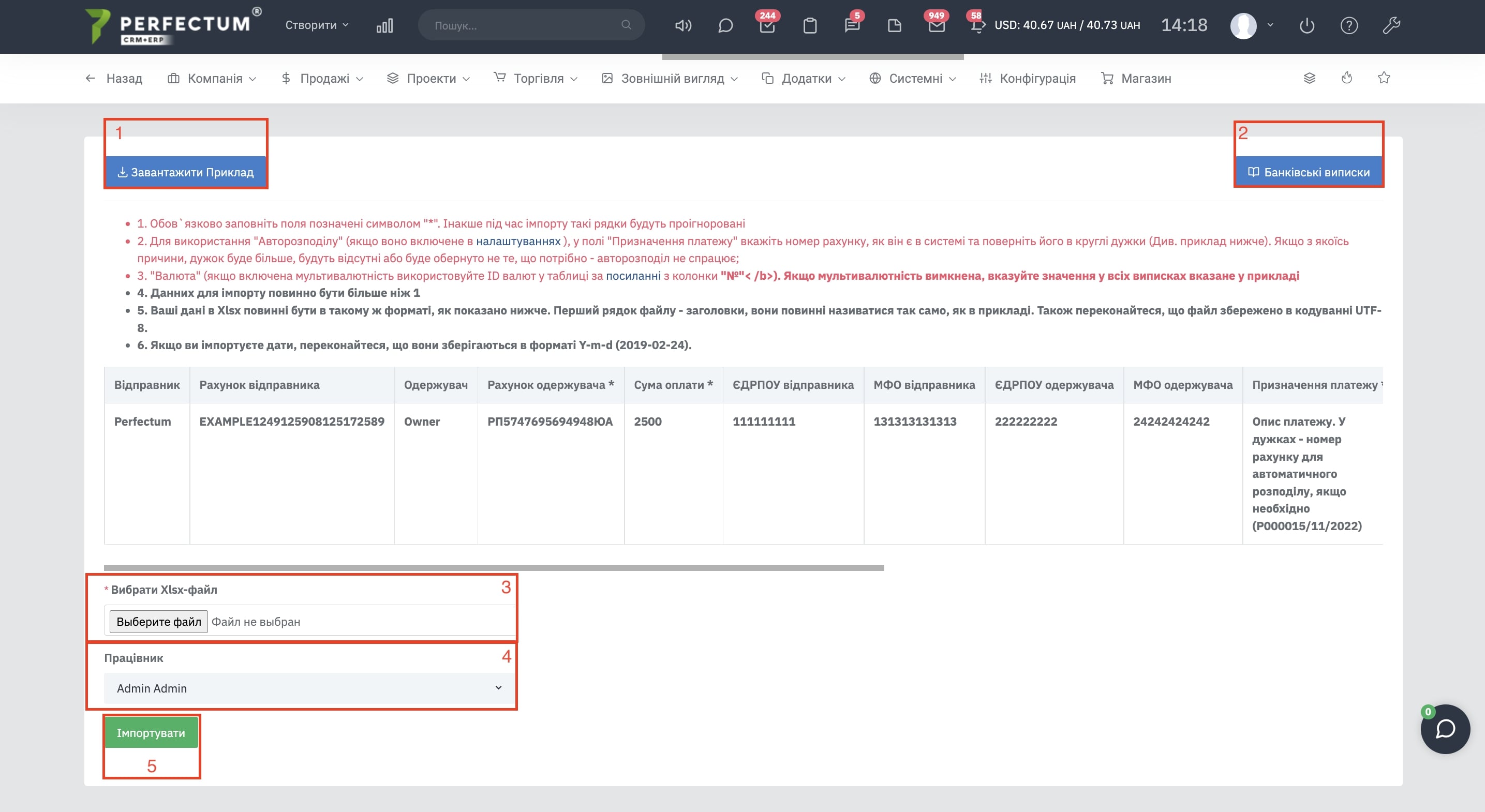Click the table horizontal scrollbar
Viewport: 1485px width, 812px height.
(x=494, y=568)
